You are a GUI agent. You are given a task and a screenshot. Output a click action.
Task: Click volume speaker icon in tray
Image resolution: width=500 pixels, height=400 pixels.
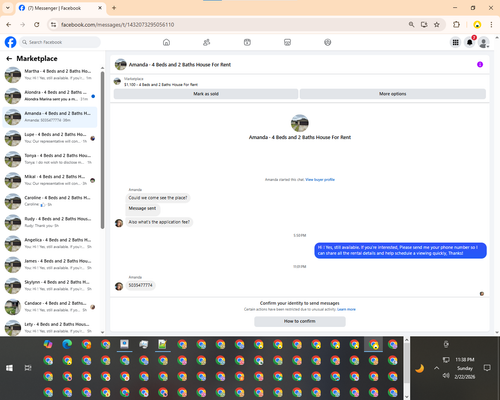tap(446, 376)
